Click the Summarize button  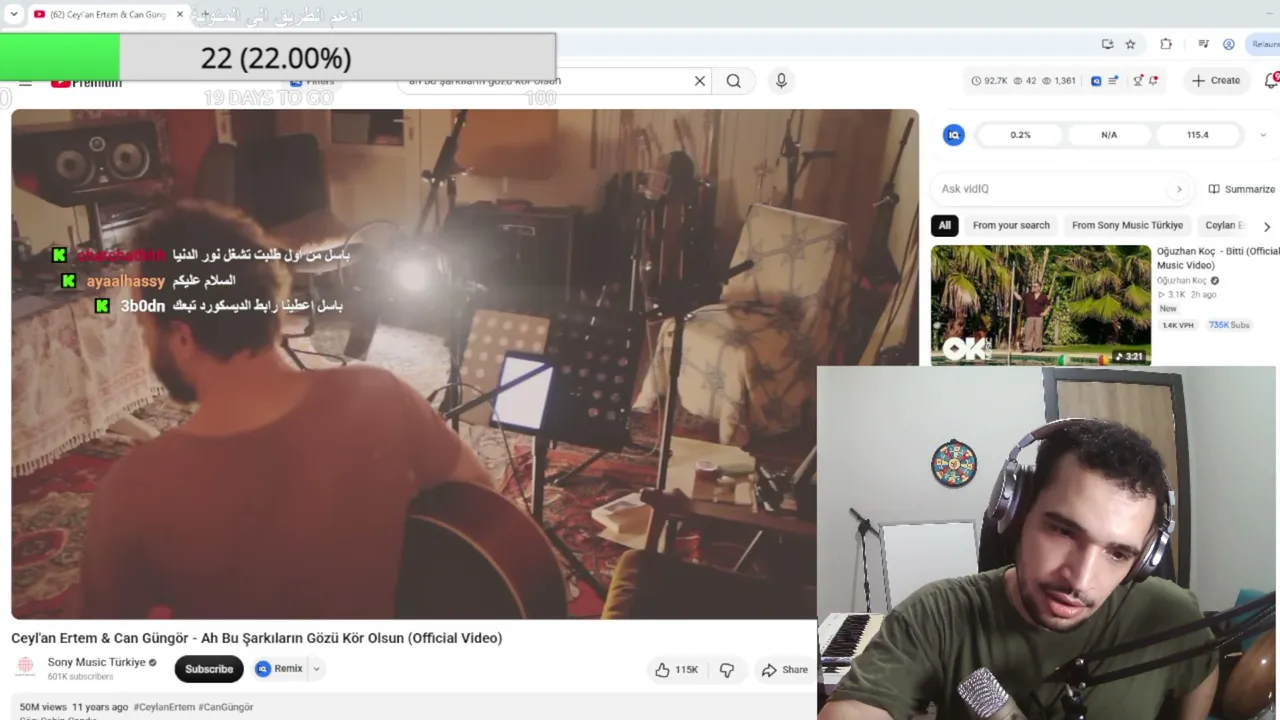point(1242,189)
